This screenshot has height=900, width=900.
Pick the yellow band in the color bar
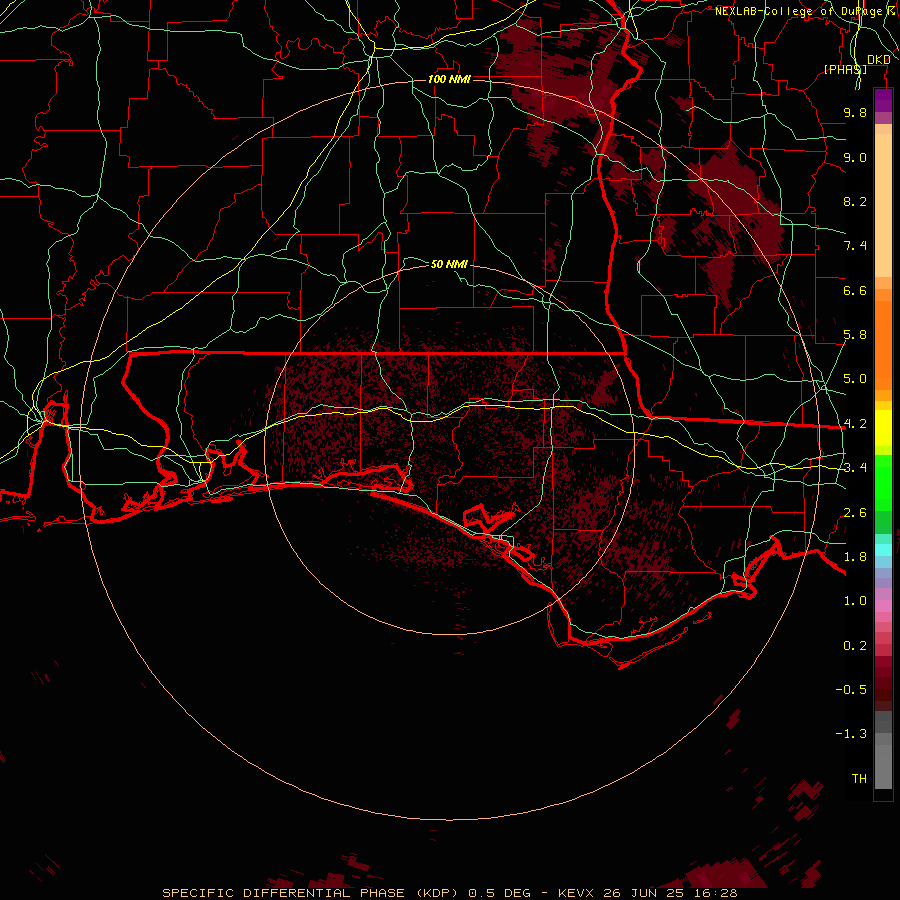click(x=883, y=428)
